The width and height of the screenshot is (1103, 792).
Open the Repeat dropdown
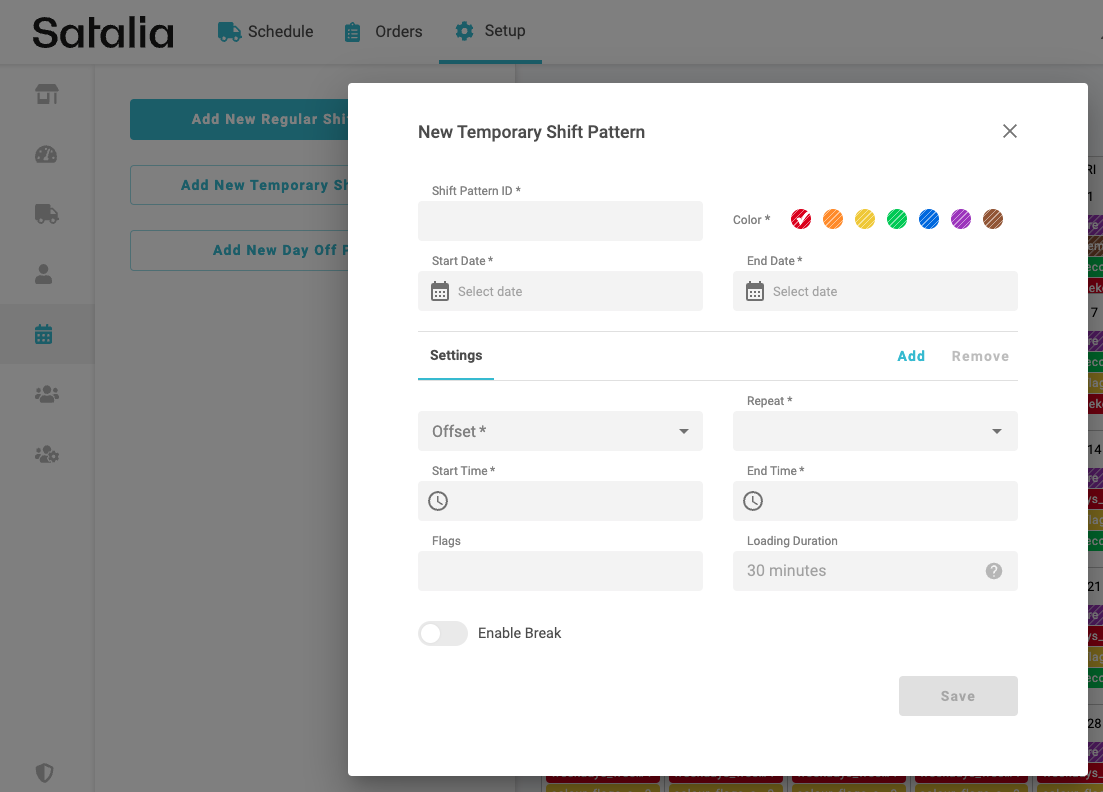click(x=875, y=431)
